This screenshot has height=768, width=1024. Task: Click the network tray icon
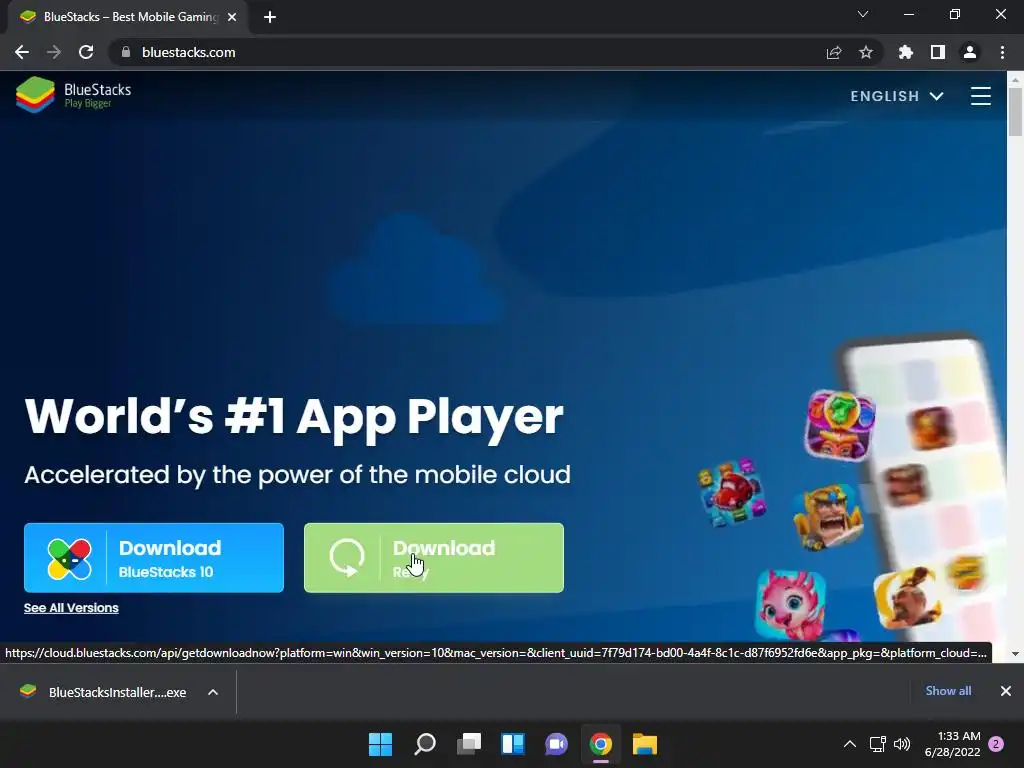878,744
